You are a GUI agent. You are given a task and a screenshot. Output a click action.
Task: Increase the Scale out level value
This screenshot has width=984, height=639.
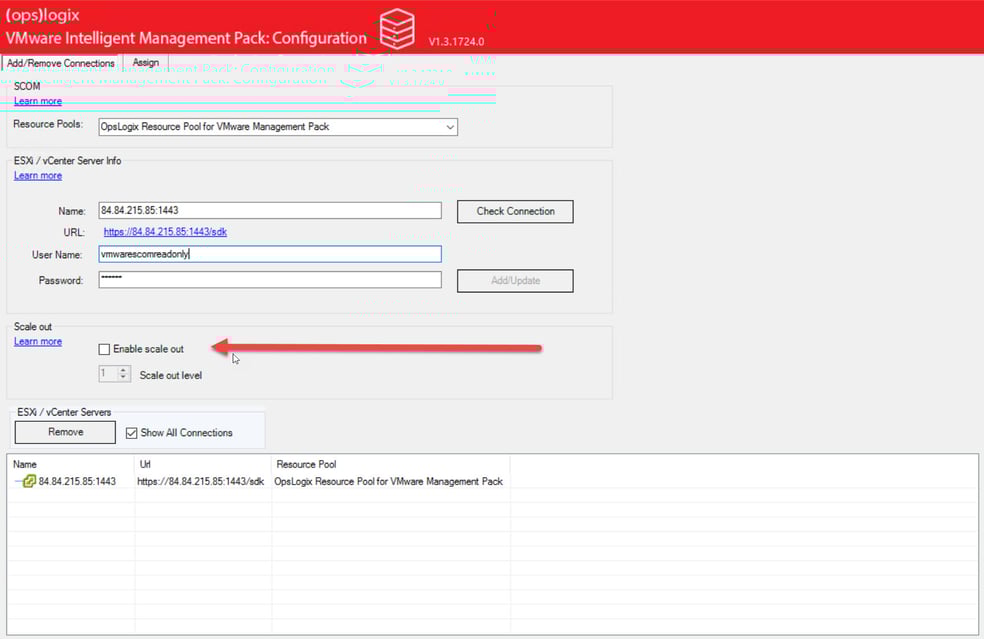click(x=122, y=369)
